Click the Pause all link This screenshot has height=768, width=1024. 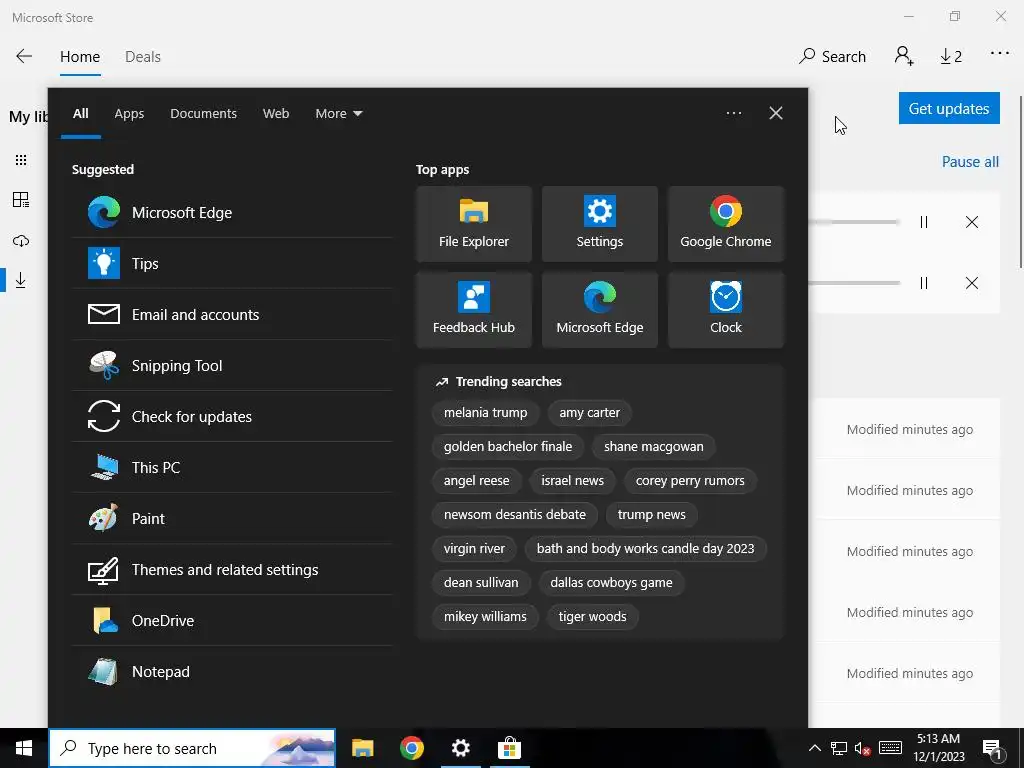[970, 161]
